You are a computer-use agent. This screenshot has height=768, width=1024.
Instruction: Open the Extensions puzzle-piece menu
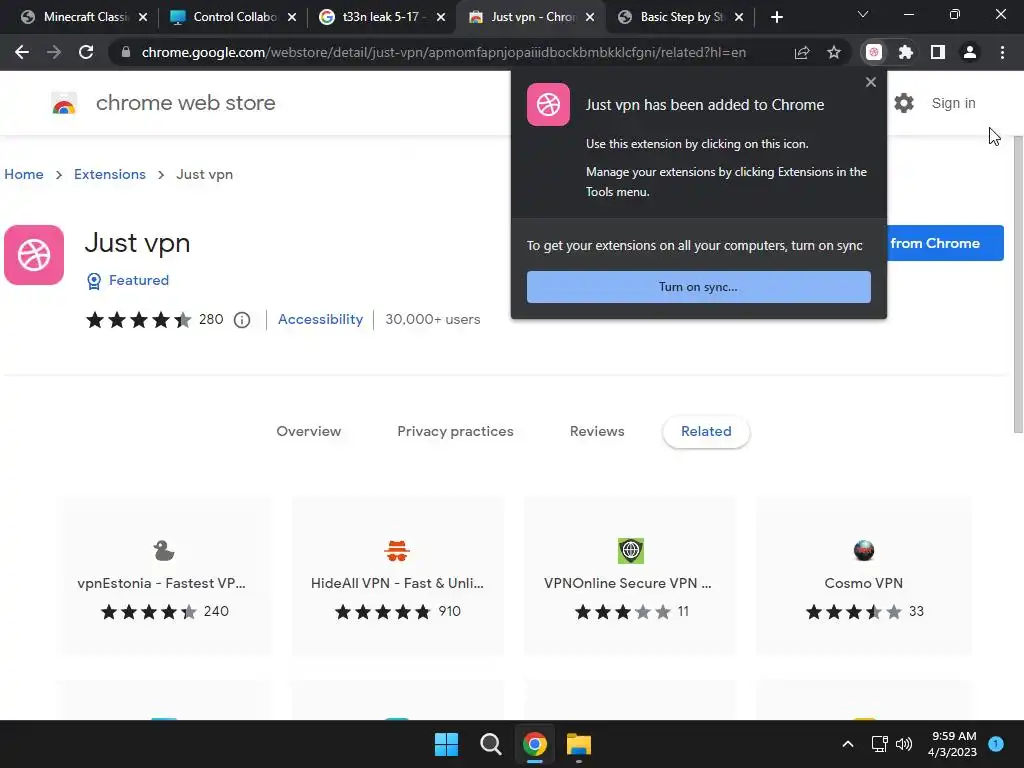(x=906, y=52)
